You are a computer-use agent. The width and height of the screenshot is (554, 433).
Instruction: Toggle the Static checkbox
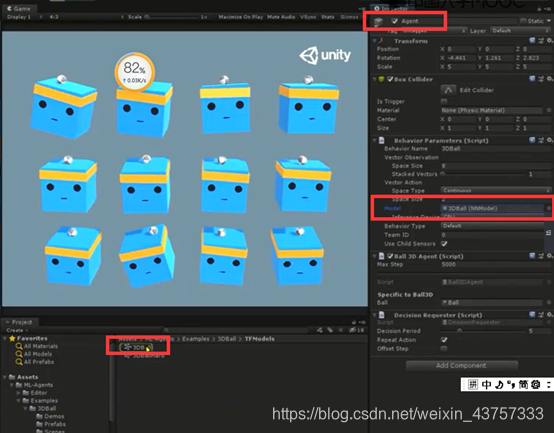point(523,21)
